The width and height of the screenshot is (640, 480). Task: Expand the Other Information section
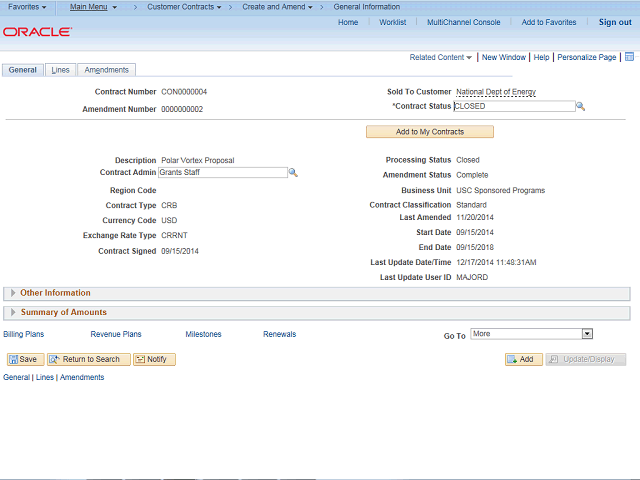tap(13, 293)
